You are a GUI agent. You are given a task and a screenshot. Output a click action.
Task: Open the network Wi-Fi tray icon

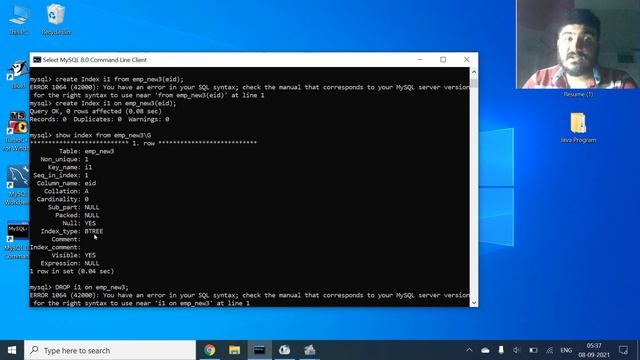click(549, 350)
